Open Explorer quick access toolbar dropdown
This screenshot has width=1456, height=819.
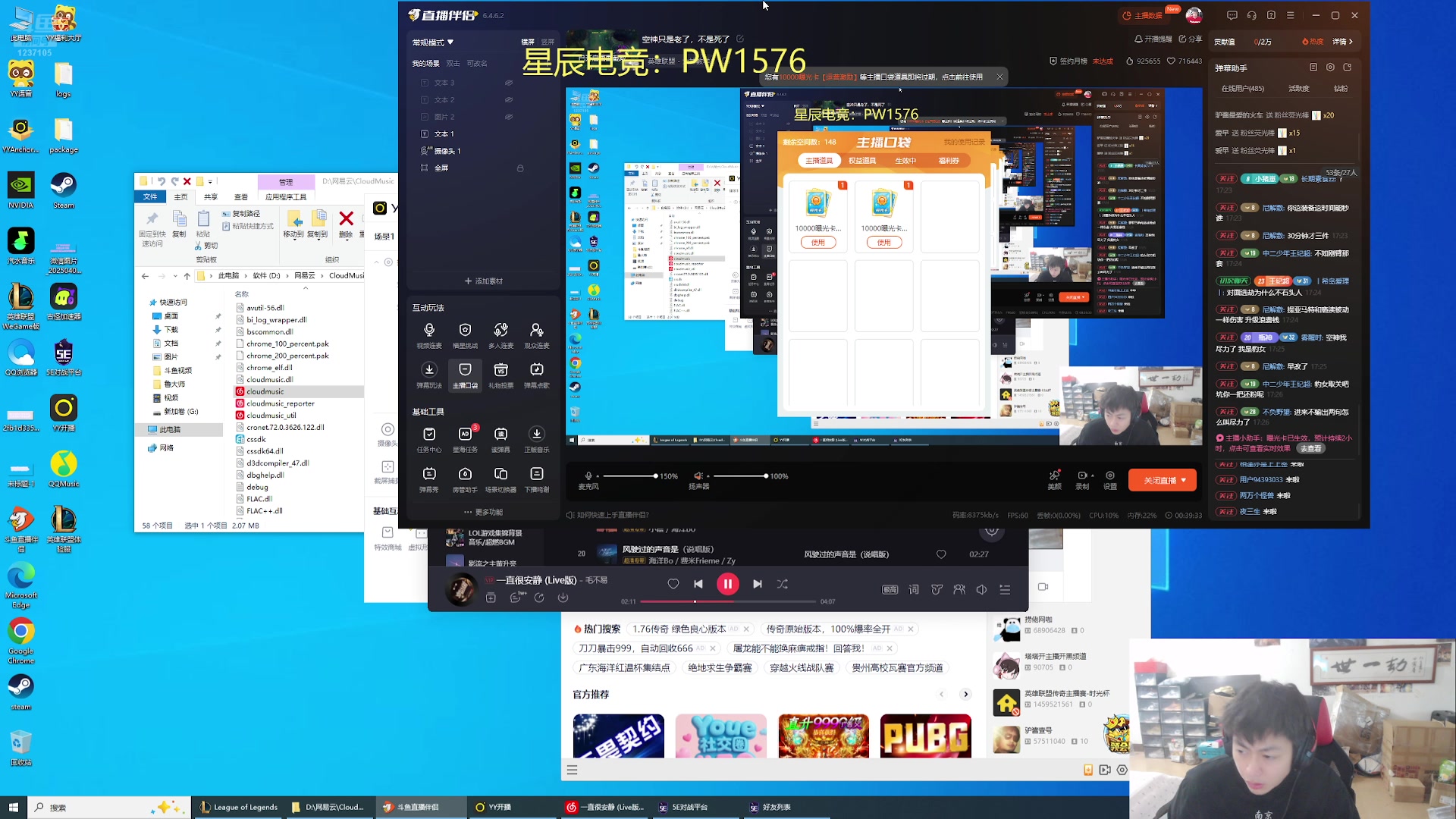coord(210,181)
